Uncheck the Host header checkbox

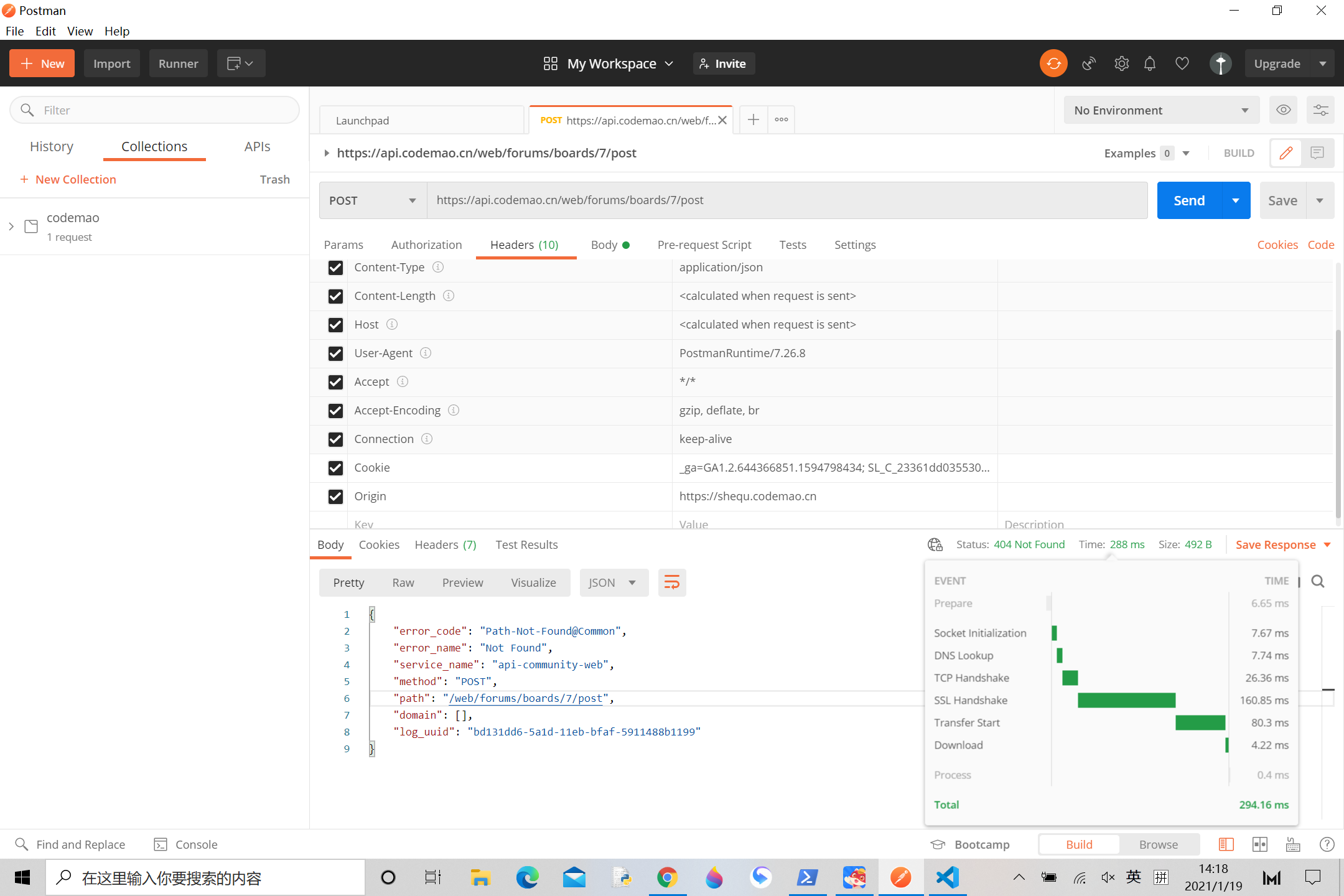pyautogui.click(x=335, y=325)
